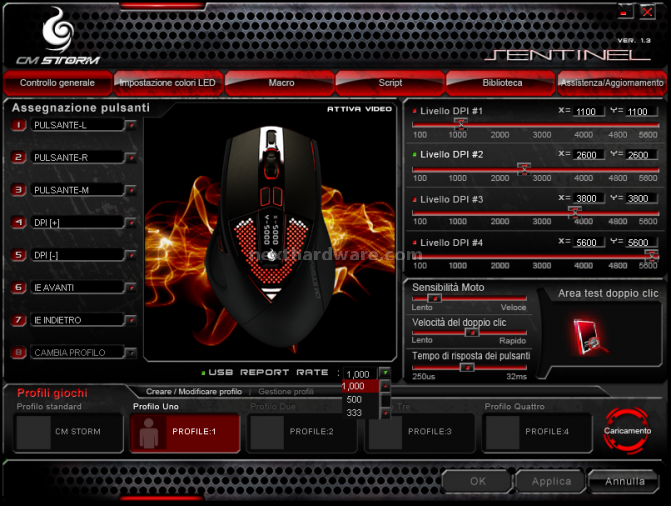Open the DPI [+] button dropdown
This screenshot has height=506, width=671.
pos(131,223)
